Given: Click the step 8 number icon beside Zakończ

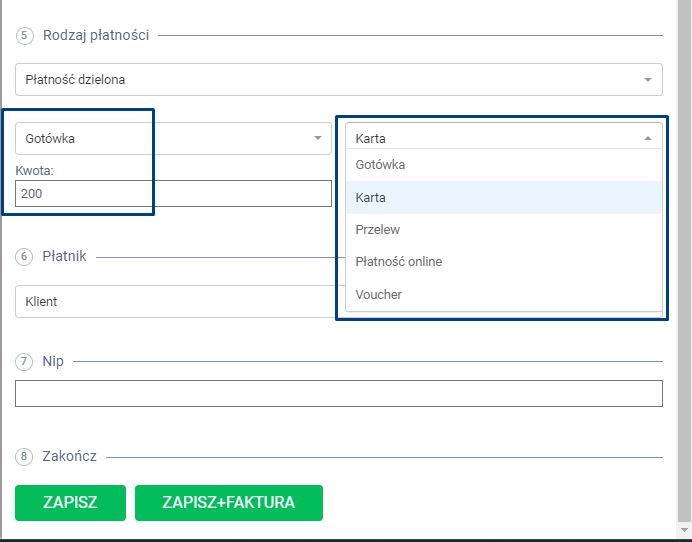Looking at the screenshot, I should pyautogui.click(x=24, y=456).
